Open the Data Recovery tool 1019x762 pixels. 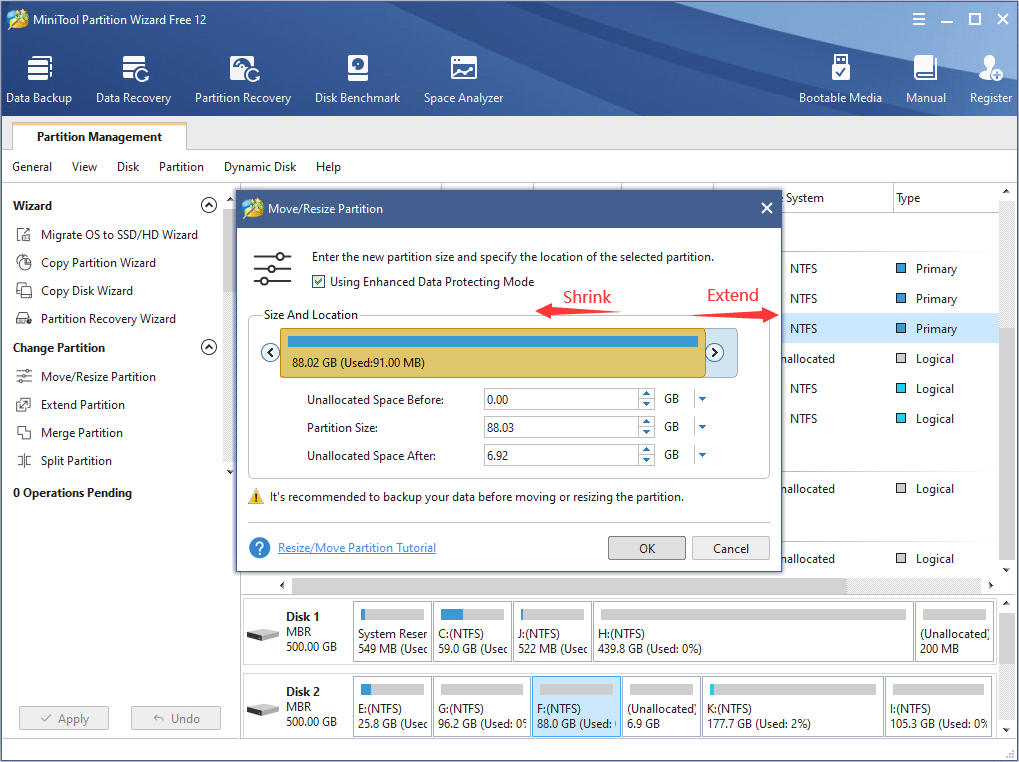click(x=133, y=79)
